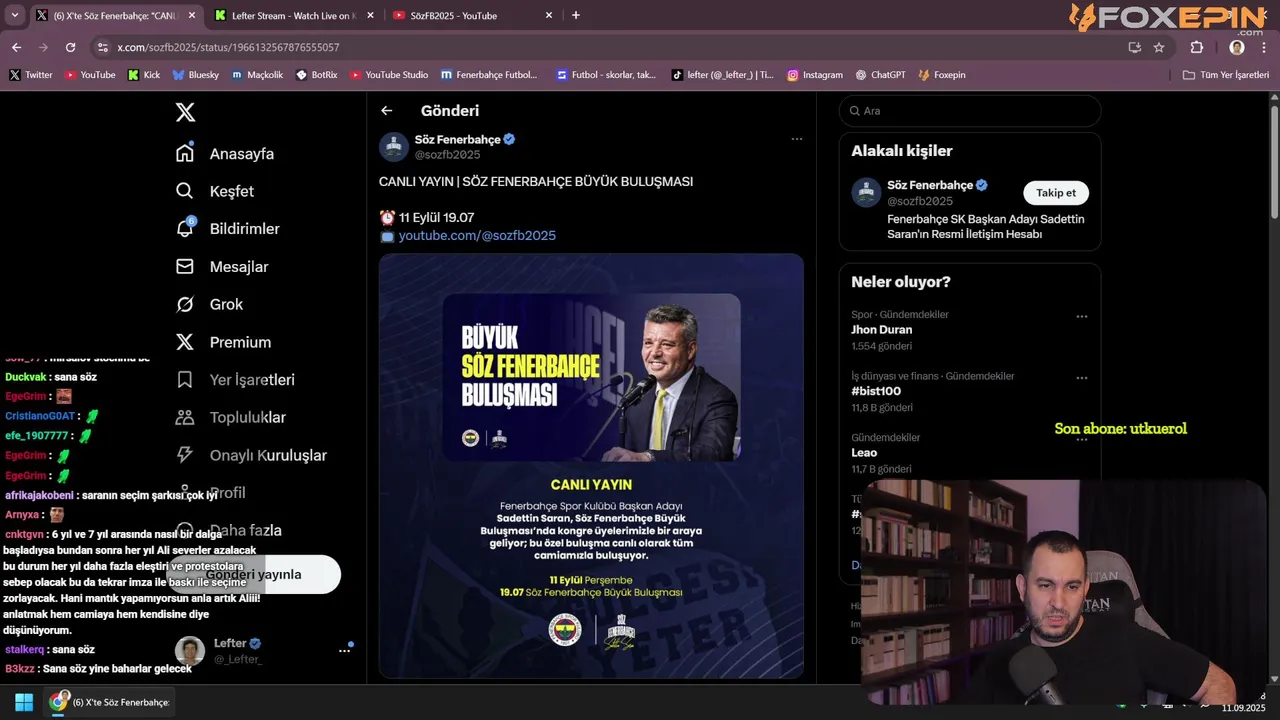This screenshot has height=720, width=1280.
Task: Open new browser tab
Action: (x=576, y=15)
